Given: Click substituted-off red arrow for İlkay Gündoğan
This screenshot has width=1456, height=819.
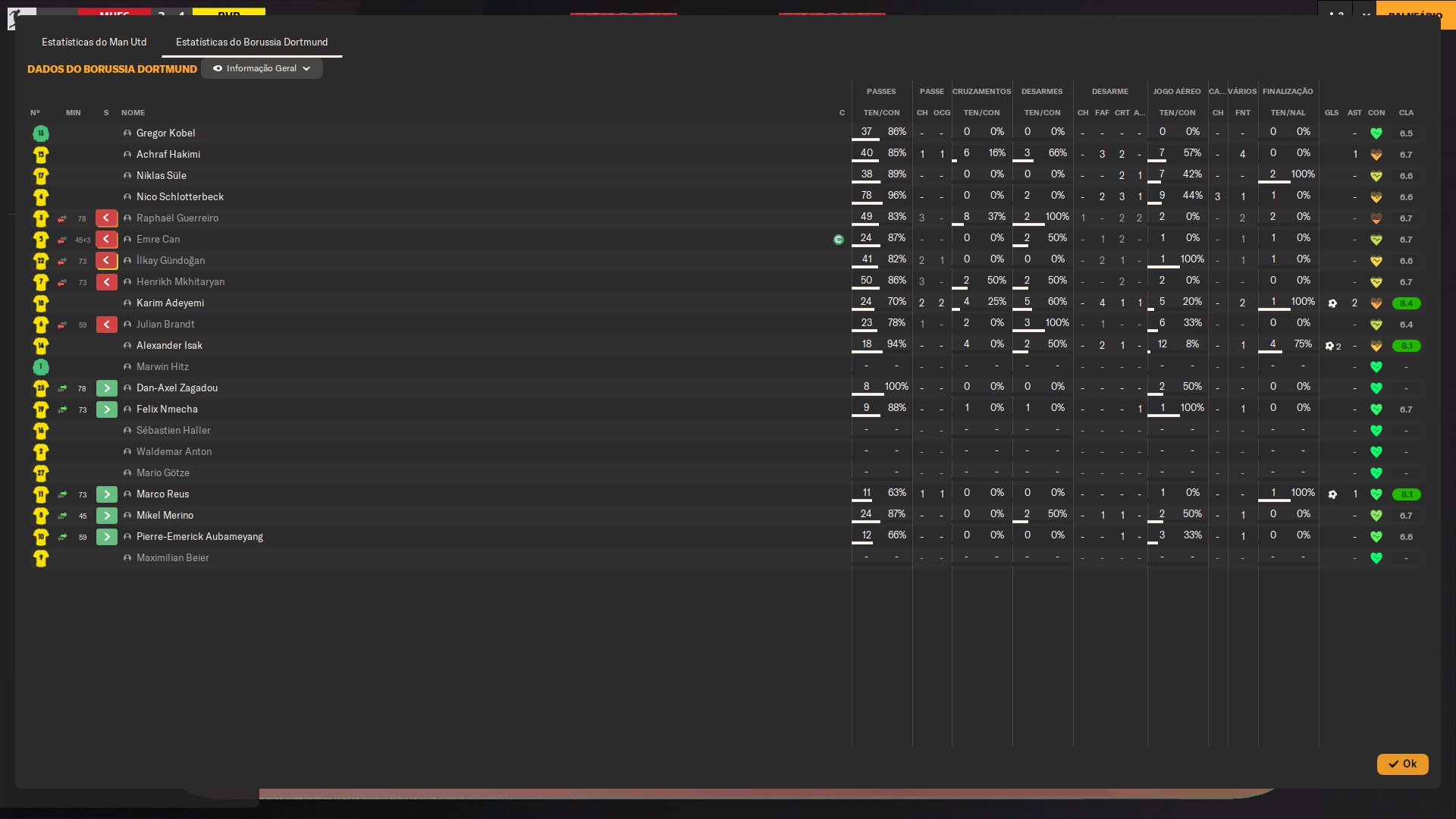Looking at the screenshot, I should pyautogui.click(x=107, y=261).
